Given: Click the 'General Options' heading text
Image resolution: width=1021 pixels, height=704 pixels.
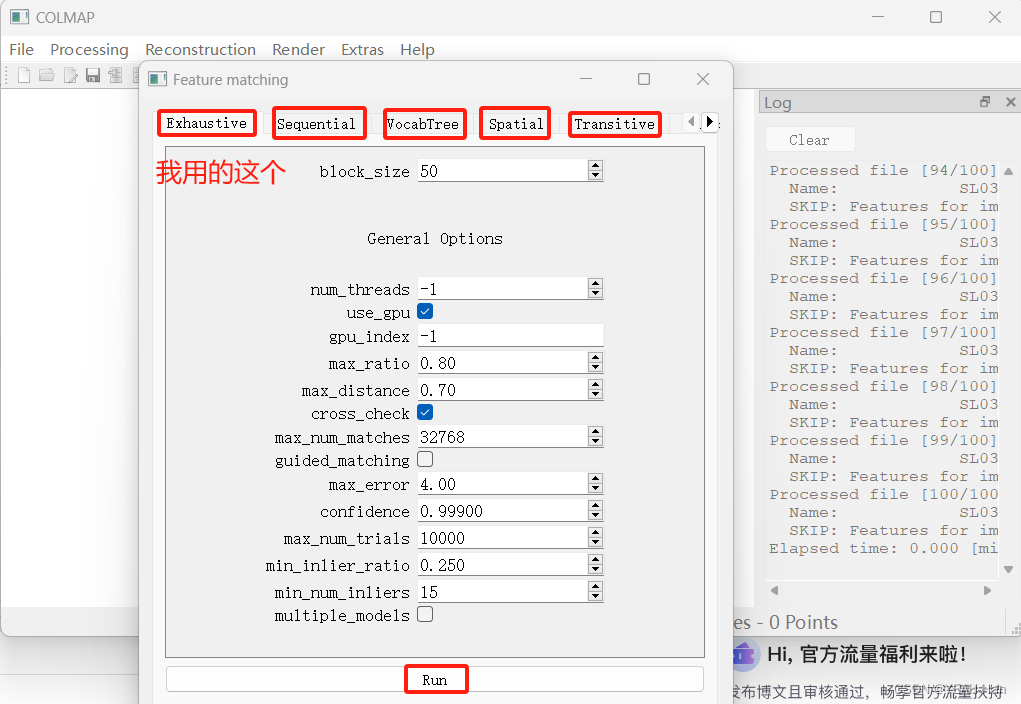Looking at the screenshot, I should point(434,238).
